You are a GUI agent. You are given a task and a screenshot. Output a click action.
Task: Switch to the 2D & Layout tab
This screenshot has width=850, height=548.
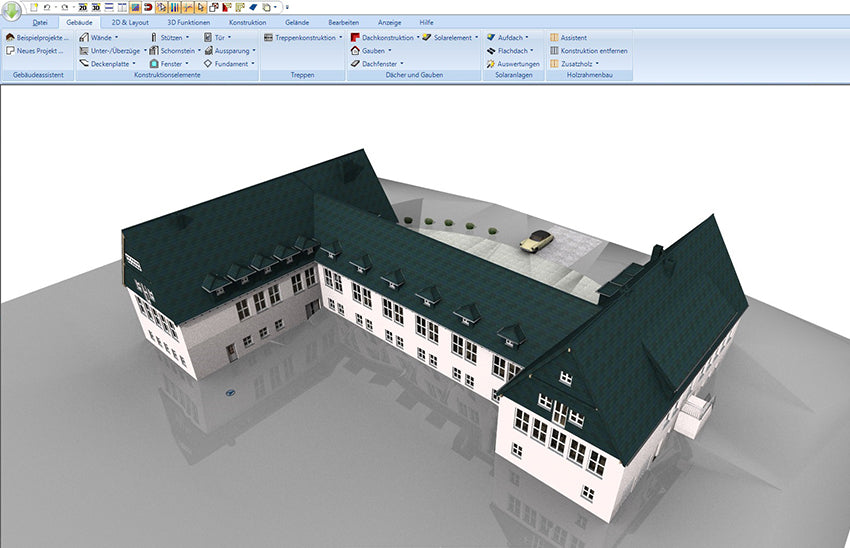(x=128, y=21)
